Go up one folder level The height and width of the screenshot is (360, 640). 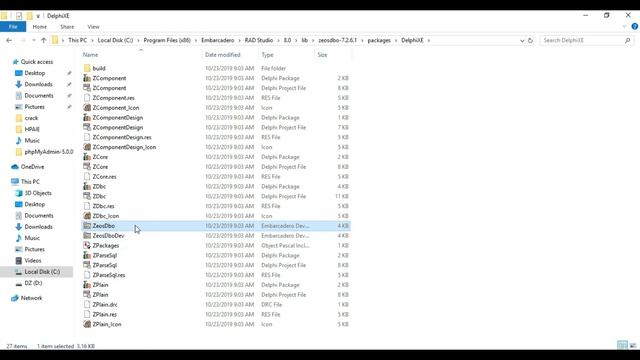click(x=43, y=40)
